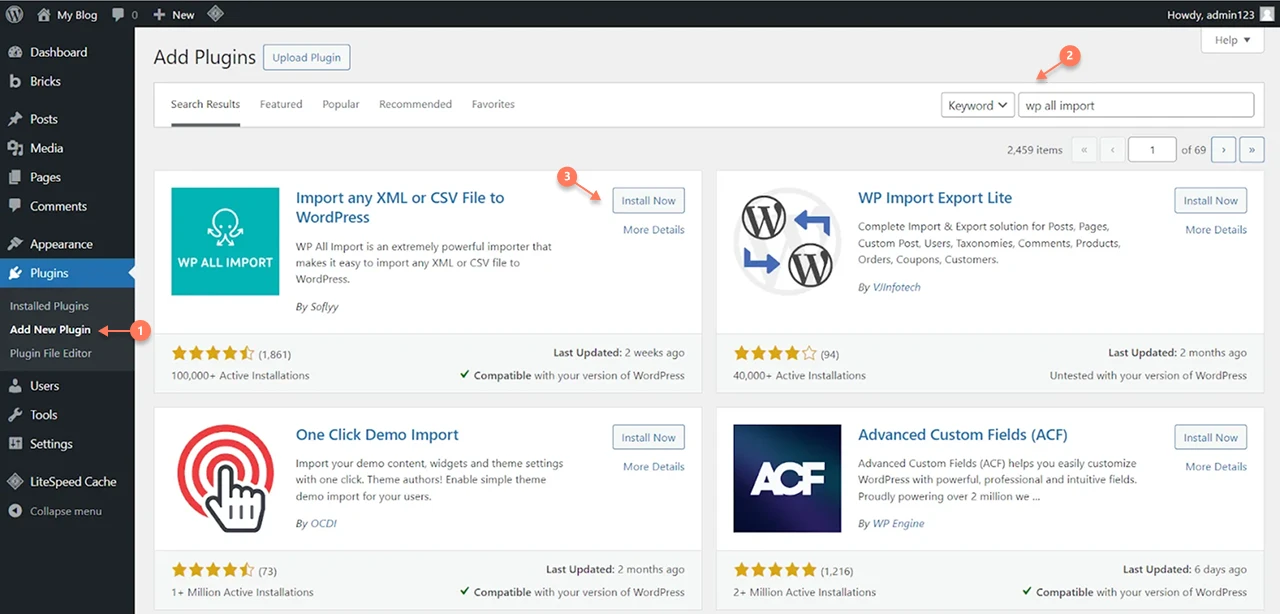
Task: Click the LiteSpeed diamond icon in admin bar
Action: click(214, 14)
